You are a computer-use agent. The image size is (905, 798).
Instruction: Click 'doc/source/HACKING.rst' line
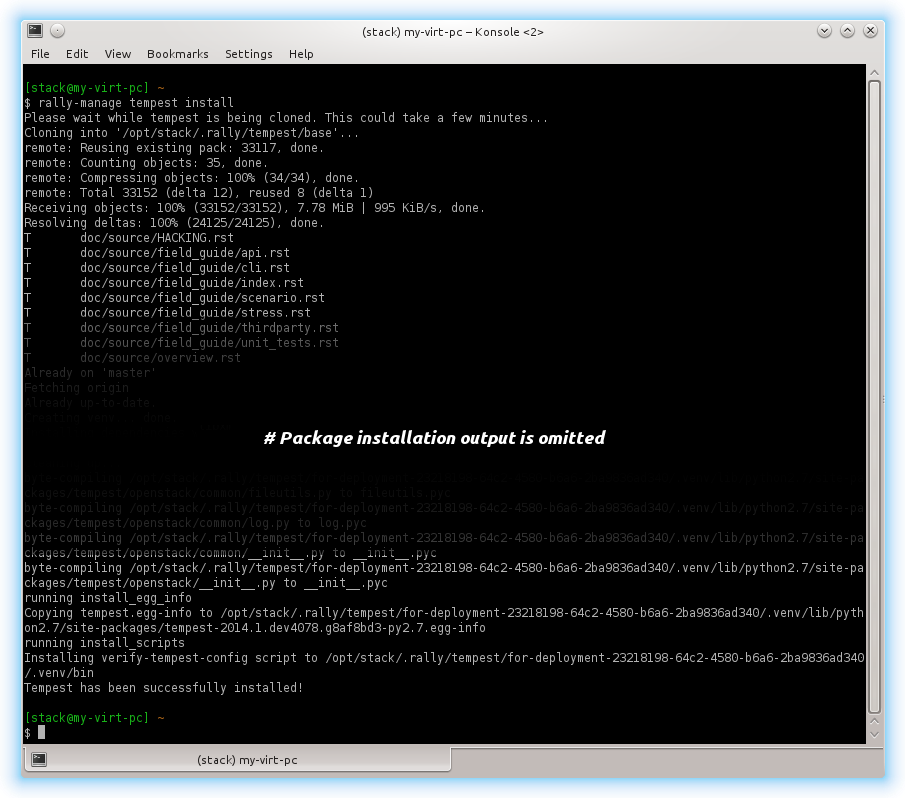click(129, 238)
